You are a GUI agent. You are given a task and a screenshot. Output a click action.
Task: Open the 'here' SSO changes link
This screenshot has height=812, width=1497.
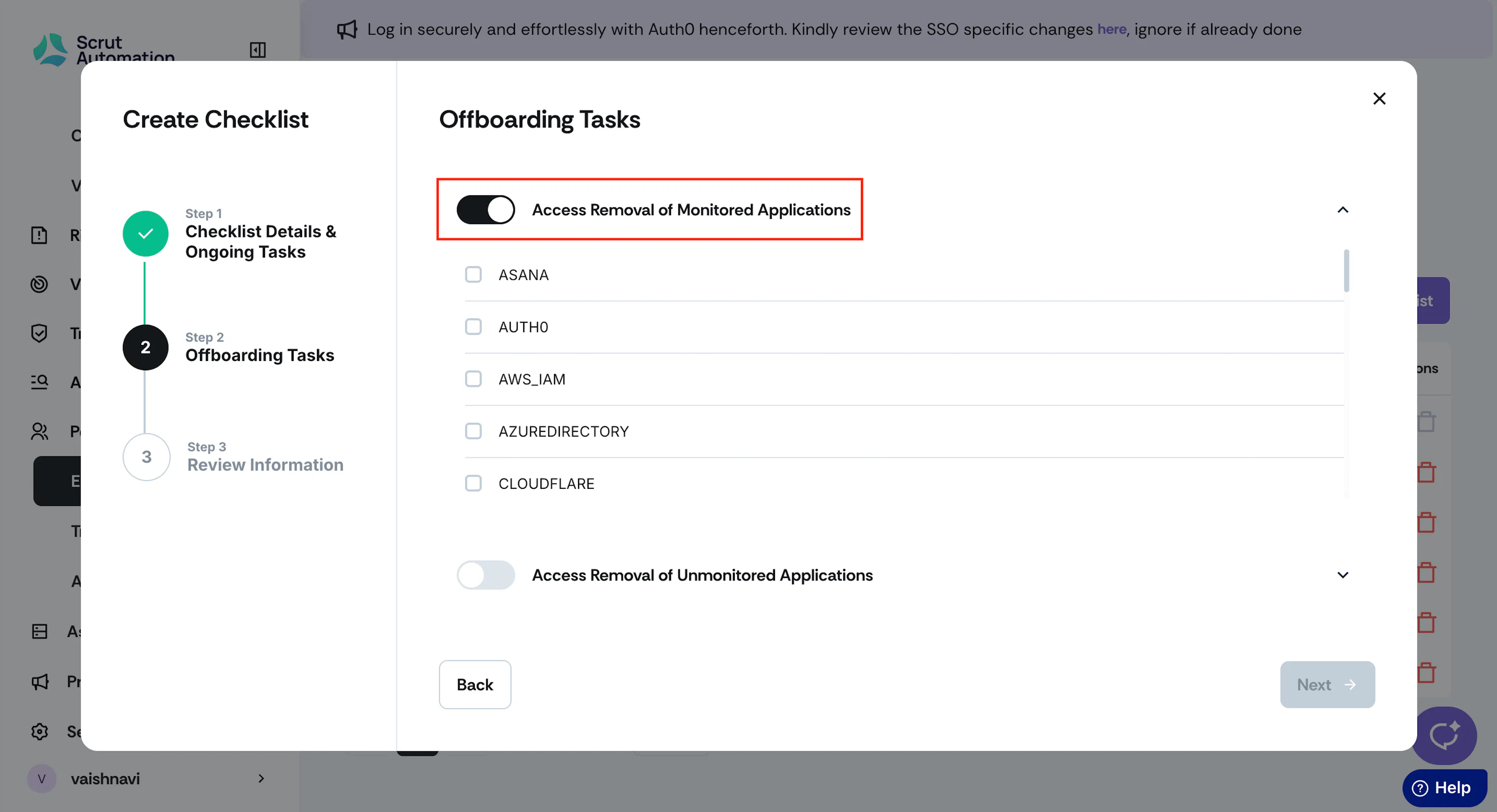1112,29
